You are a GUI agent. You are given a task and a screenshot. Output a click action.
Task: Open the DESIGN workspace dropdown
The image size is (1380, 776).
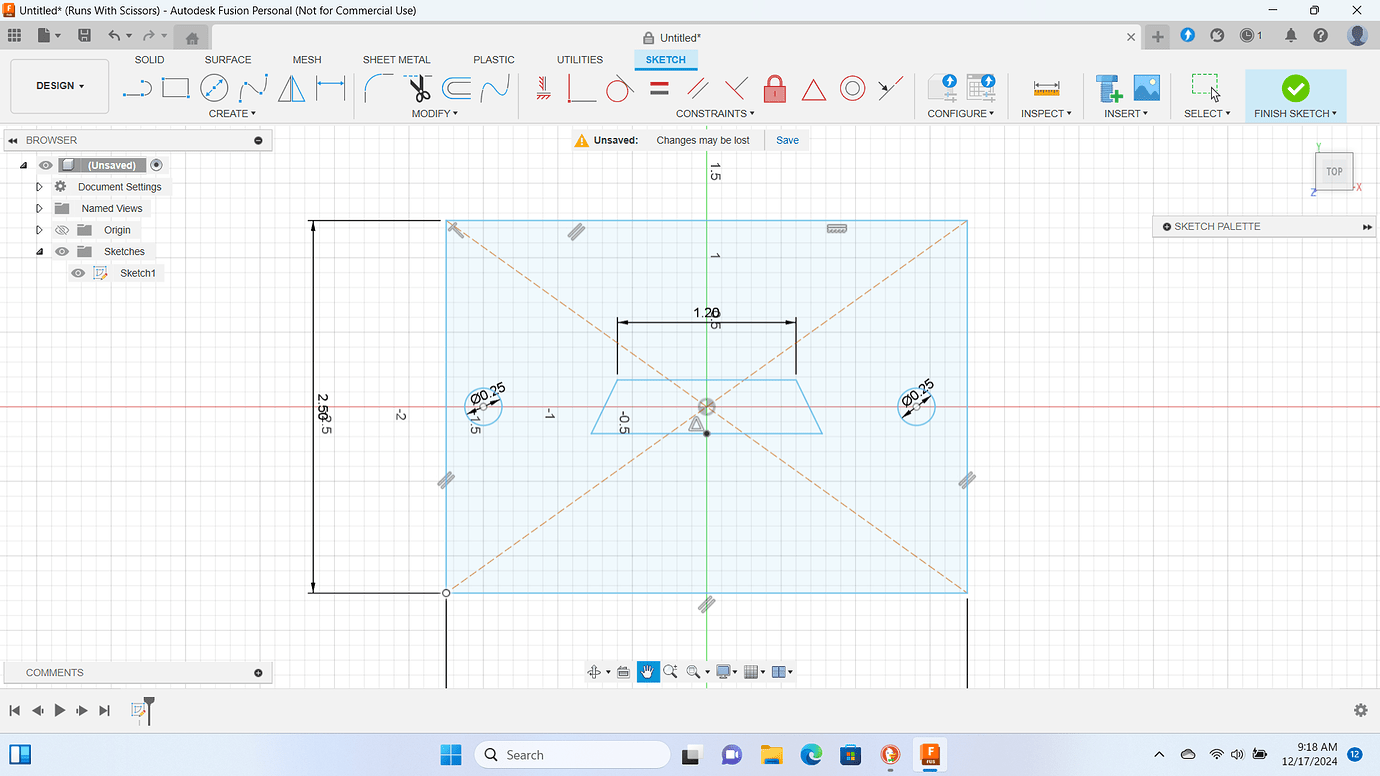59,86
